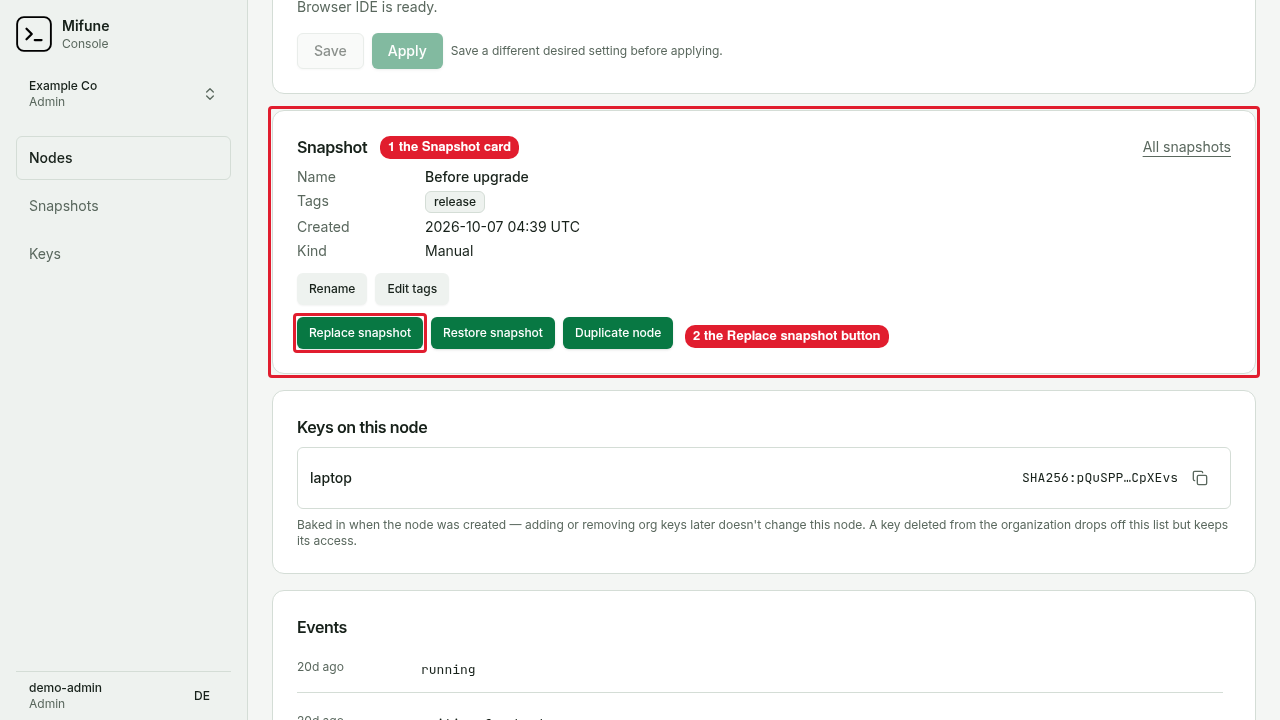Click the Restore snapshot button
This screenshot has height=720, width=1280.
point(493,333)
